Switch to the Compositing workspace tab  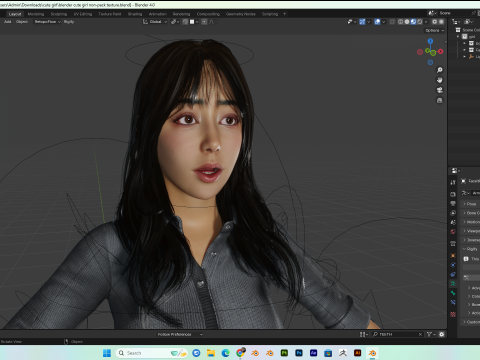point(208,14)
